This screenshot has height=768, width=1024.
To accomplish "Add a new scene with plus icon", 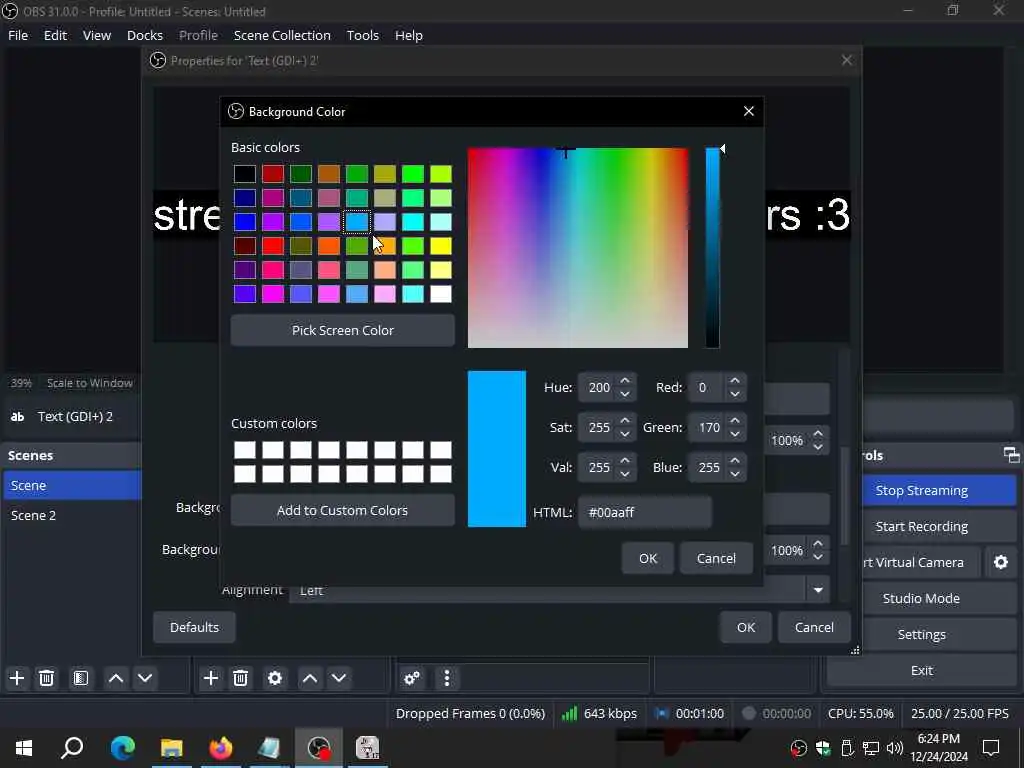I will tap(17, 678).
